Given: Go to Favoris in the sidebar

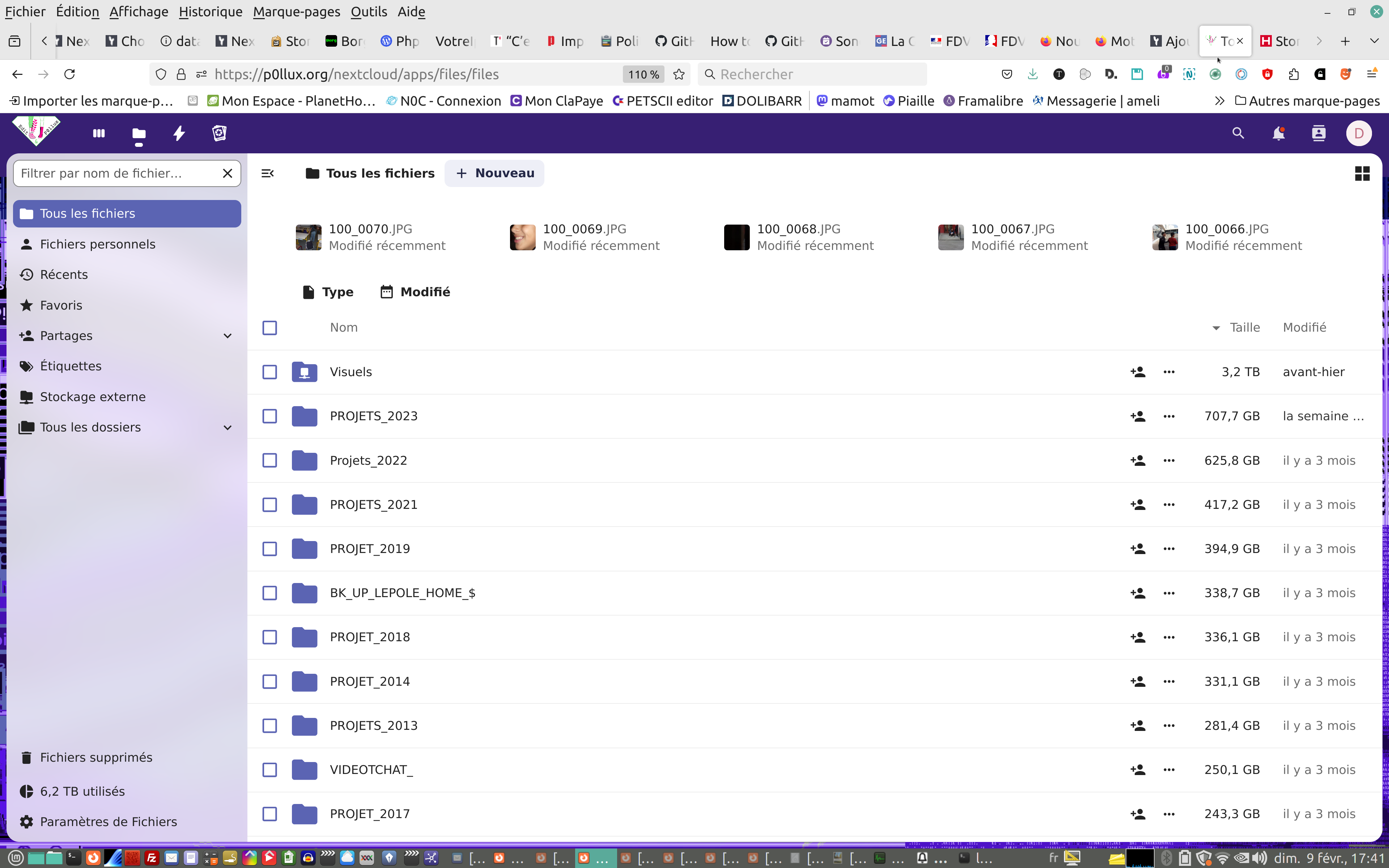Looking at the screenshot, I should (x=61, y=305).
